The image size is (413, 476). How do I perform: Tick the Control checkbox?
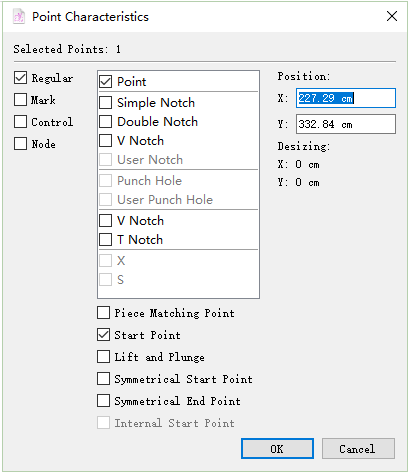point(20,122)
